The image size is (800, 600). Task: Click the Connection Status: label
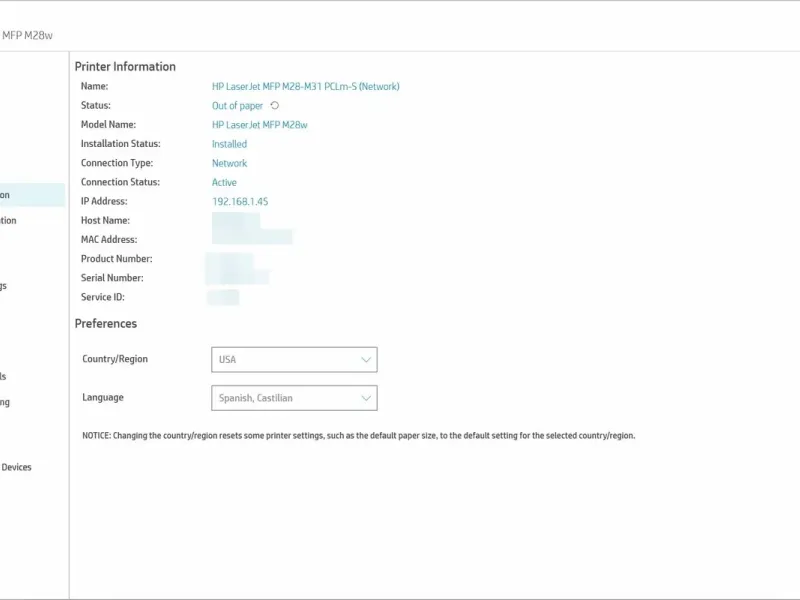(x=120, y=182)
